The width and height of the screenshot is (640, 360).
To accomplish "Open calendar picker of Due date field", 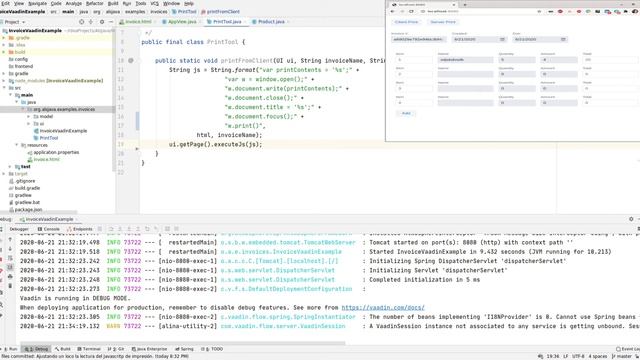I will tap(563, 39).
